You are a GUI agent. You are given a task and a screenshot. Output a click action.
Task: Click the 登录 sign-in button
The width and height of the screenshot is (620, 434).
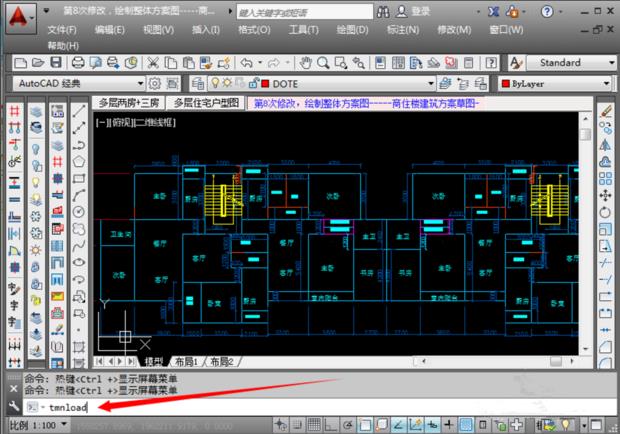(x=420, y=11)
